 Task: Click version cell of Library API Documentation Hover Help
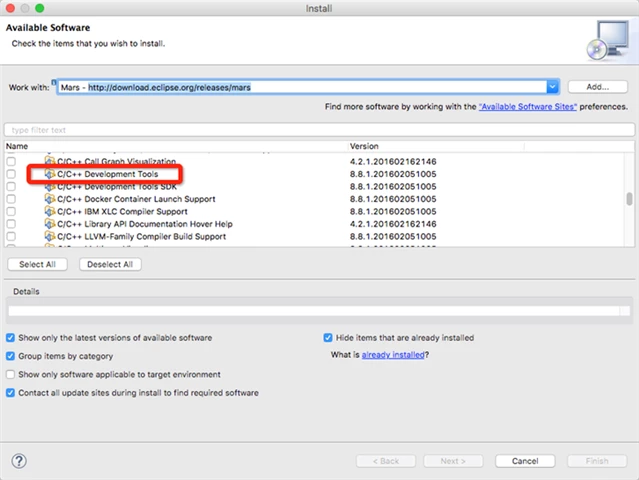click(x=393, y=224)
